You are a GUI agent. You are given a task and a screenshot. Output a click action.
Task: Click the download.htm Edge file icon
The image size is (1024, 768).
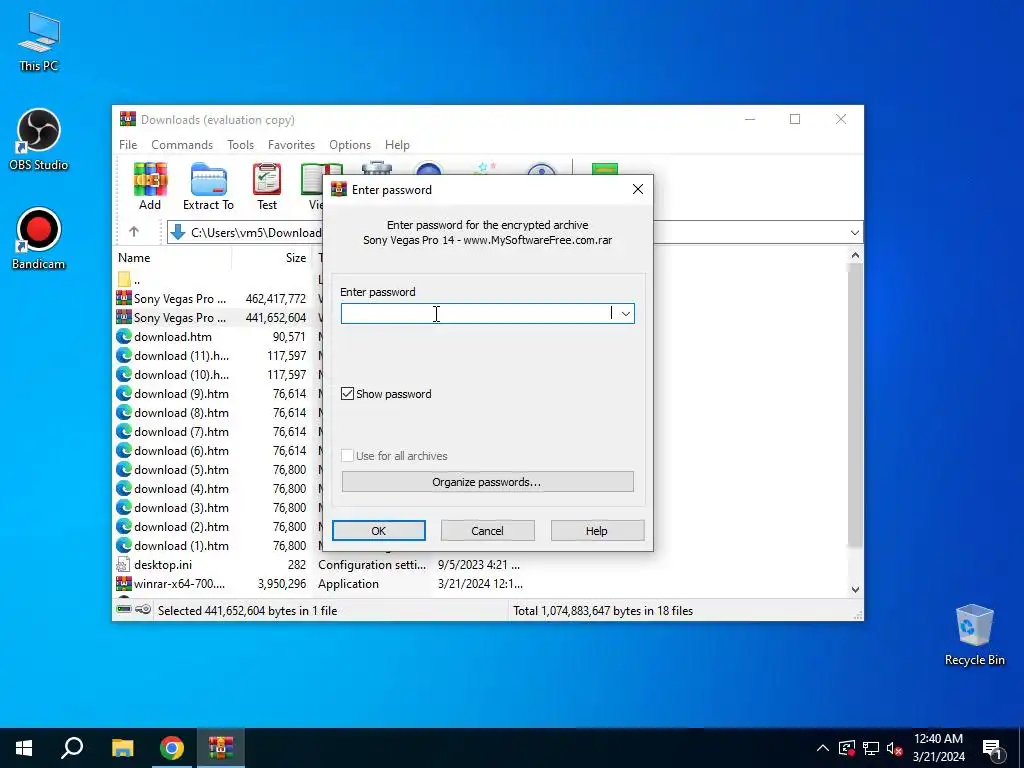tap(123, 336)
